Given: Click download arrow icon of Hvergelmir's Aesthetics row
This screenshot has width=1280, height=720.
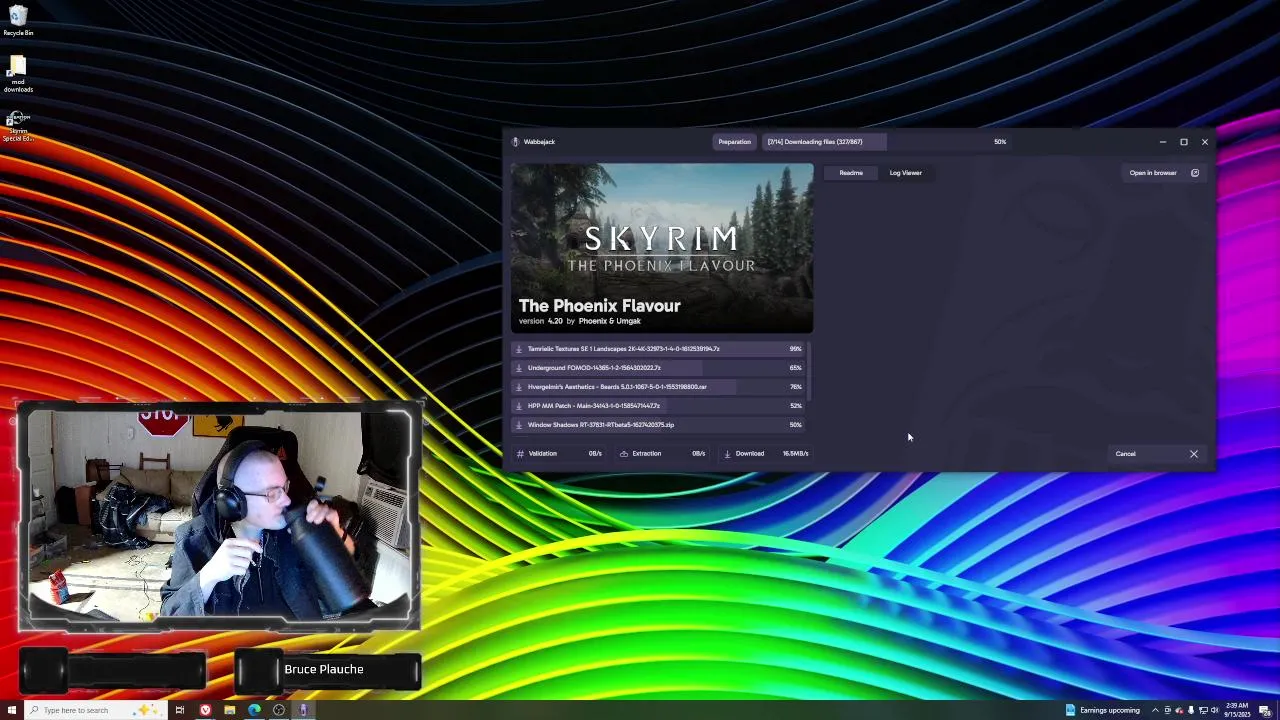Looking at the screenshot, I should [x=518, y=387].
